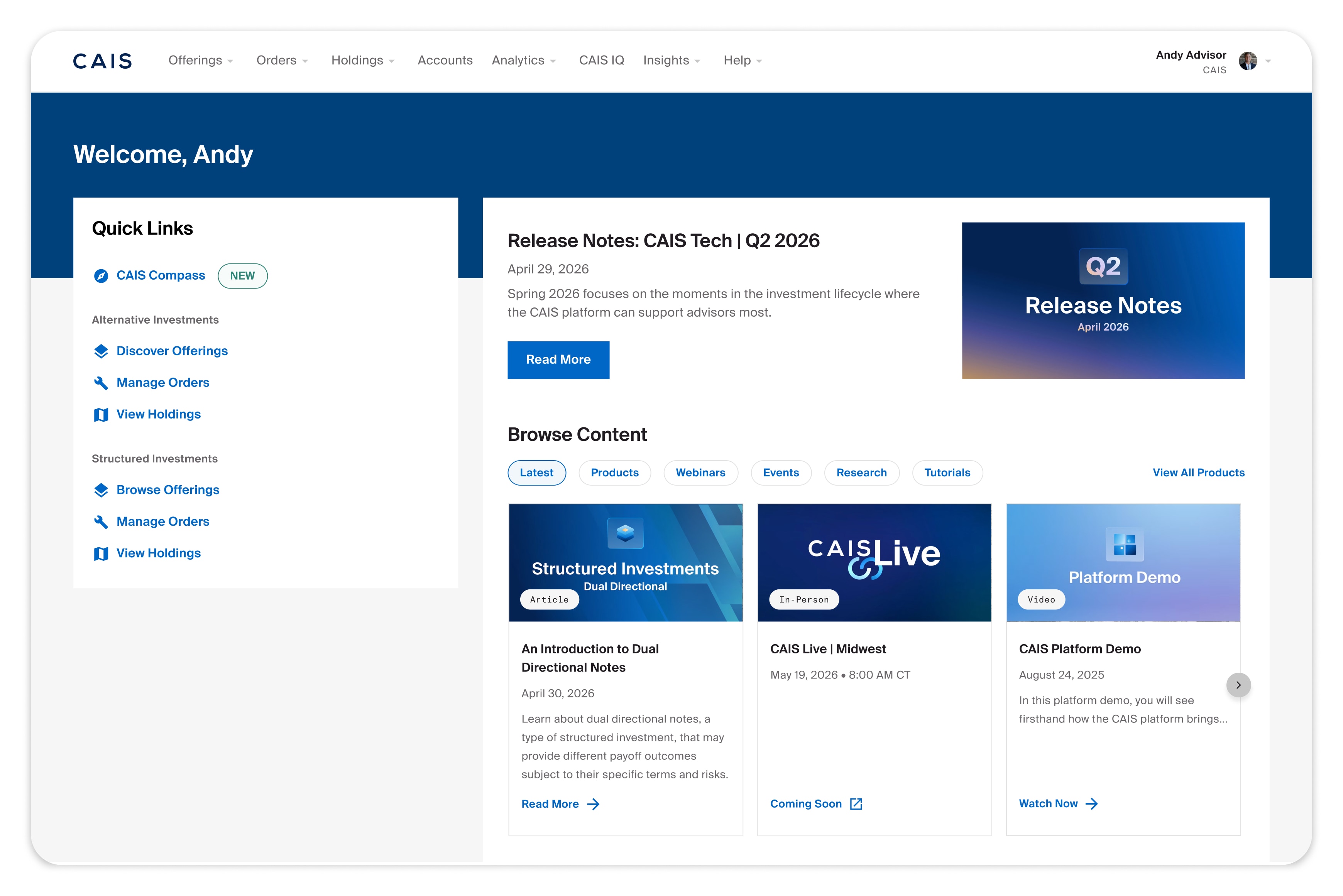
Task: Open the CAIS Live card thumbnail
Action: coord(875,563)
